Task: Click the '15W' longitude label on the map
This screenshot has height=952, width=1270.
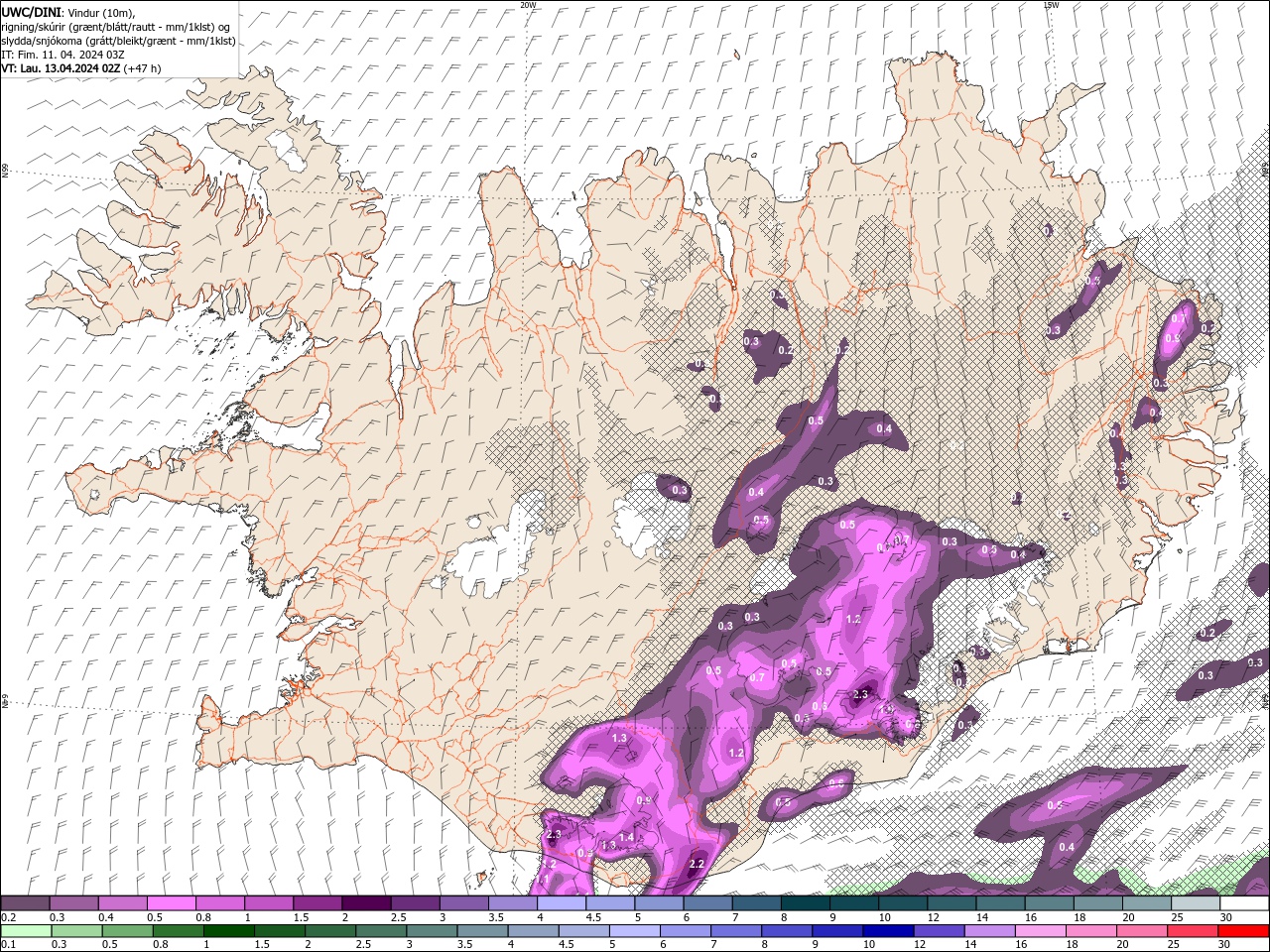Action: pyautogui.click(x=1051, y=5)
